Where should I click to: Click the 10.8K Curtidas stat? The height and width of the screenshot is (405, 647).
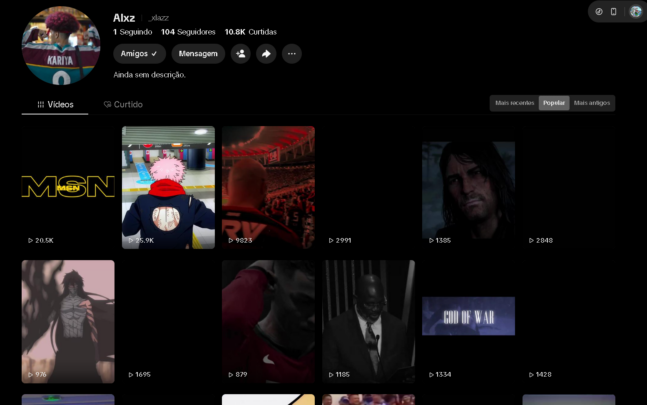pos(250,32)
